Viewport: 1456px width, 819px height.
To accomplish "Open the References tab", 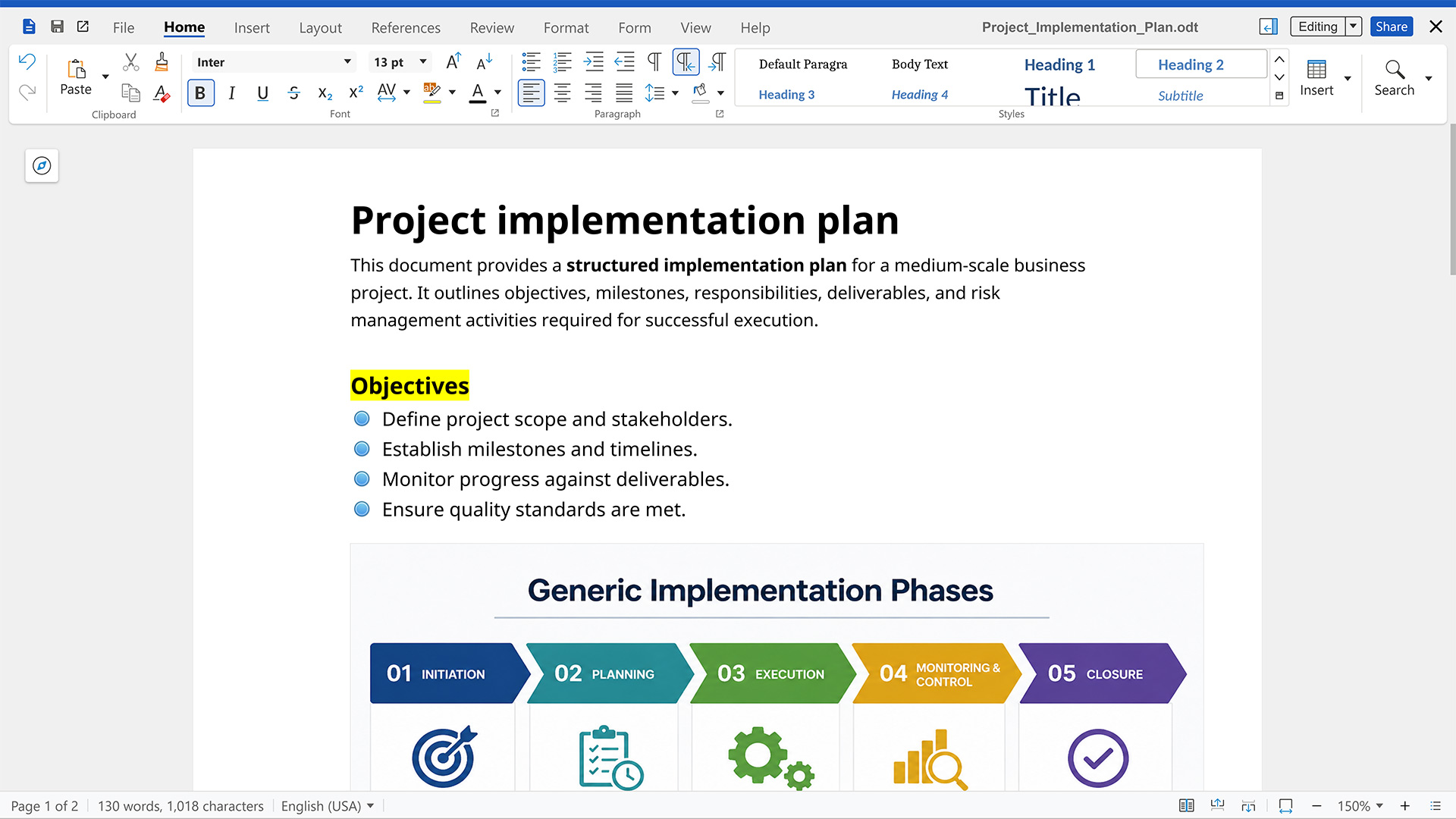I will (406, 28).
